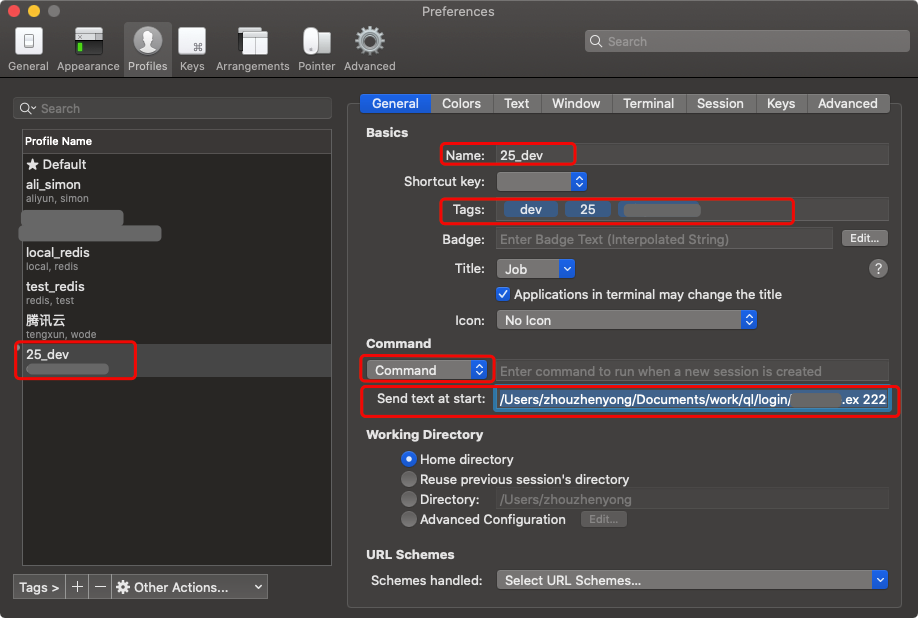Select Advanced Configuration radio button
The image size is (918, 618).
409,519
